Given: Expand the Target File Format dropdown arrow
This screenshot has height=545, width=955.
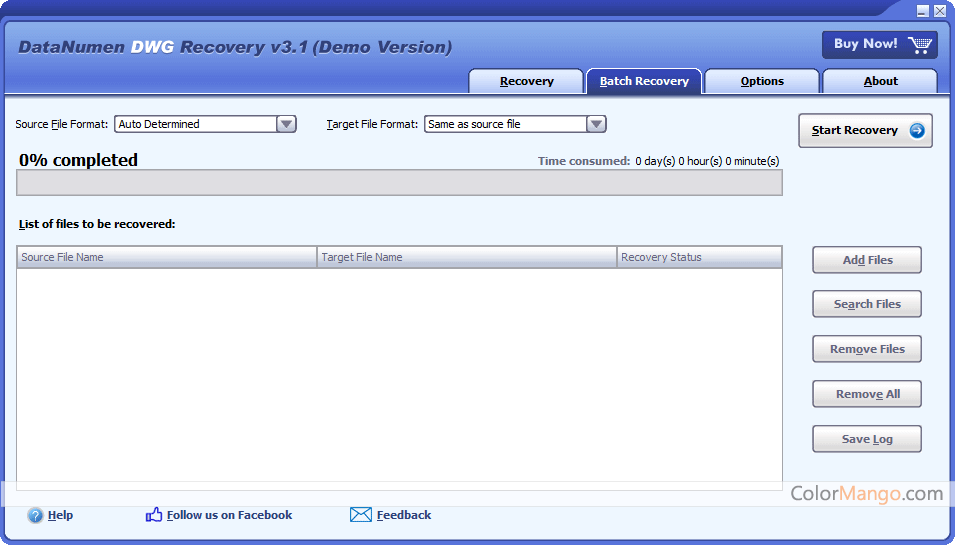Looking at the screenshot, I should (596, 124).
